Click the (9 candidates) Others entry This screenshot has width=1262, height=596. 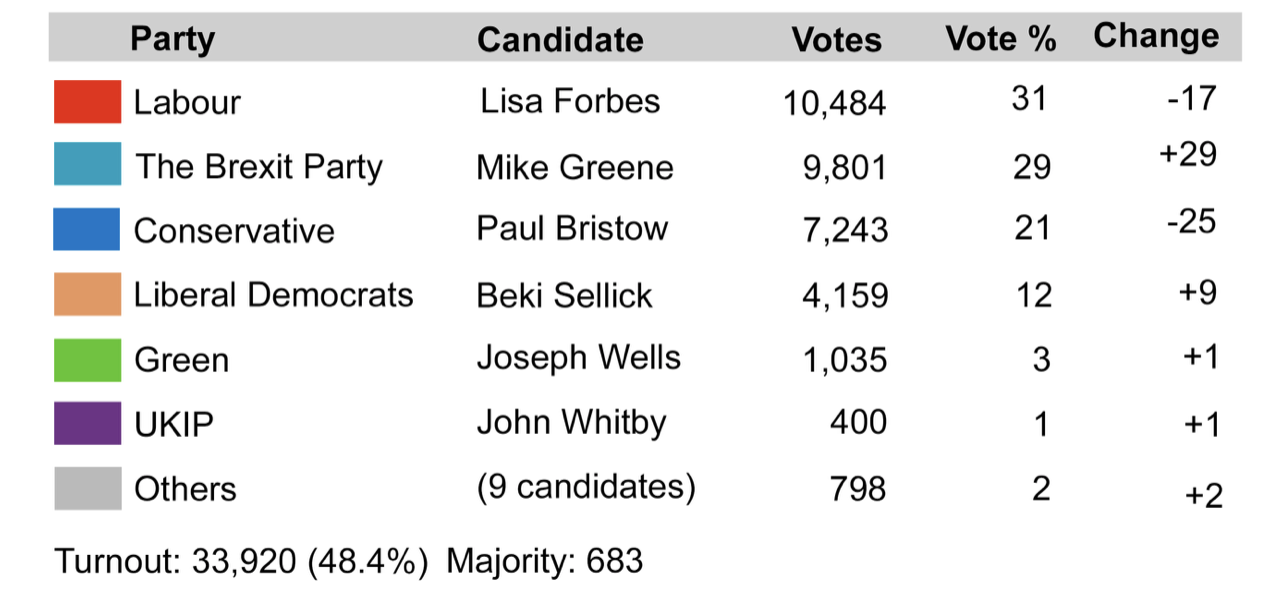coord(586,487)
